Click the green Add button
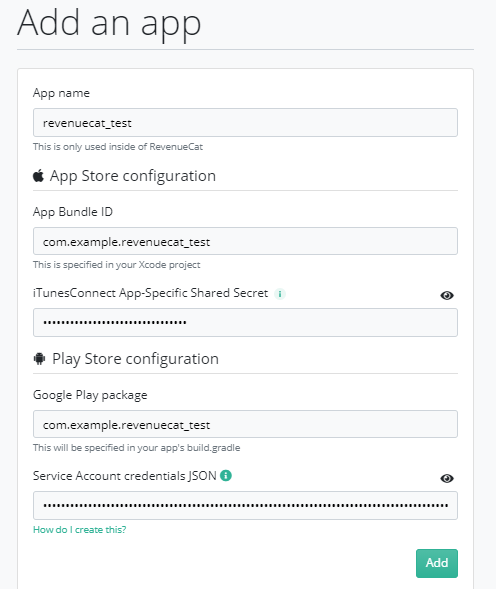 (x=437, y=563)
